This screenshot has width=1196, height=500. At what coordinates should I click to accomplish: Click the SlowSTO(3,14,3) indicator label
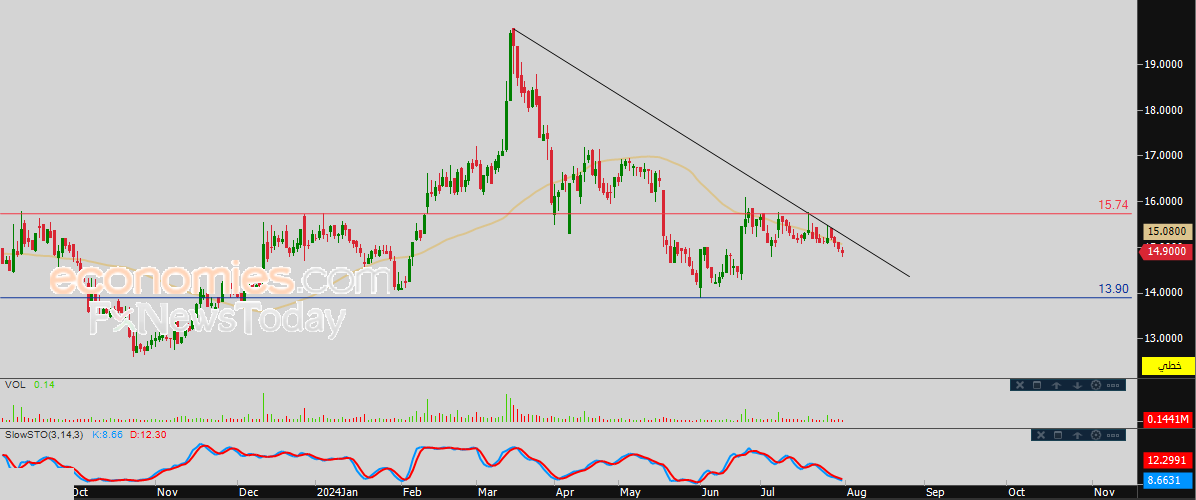[45, 434]
